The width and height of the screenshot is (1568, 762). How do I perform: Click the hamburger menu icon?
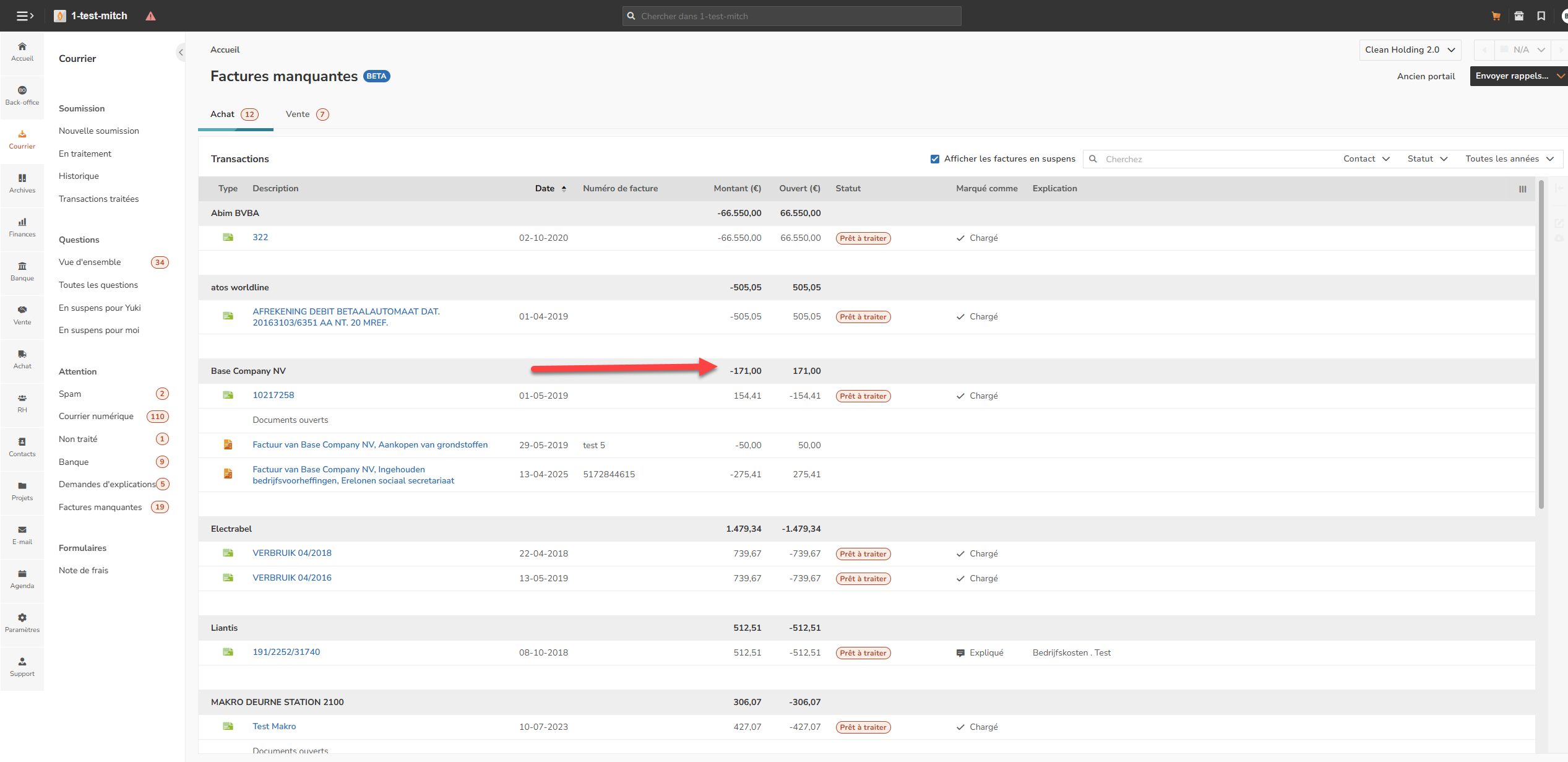coord(24,16)
